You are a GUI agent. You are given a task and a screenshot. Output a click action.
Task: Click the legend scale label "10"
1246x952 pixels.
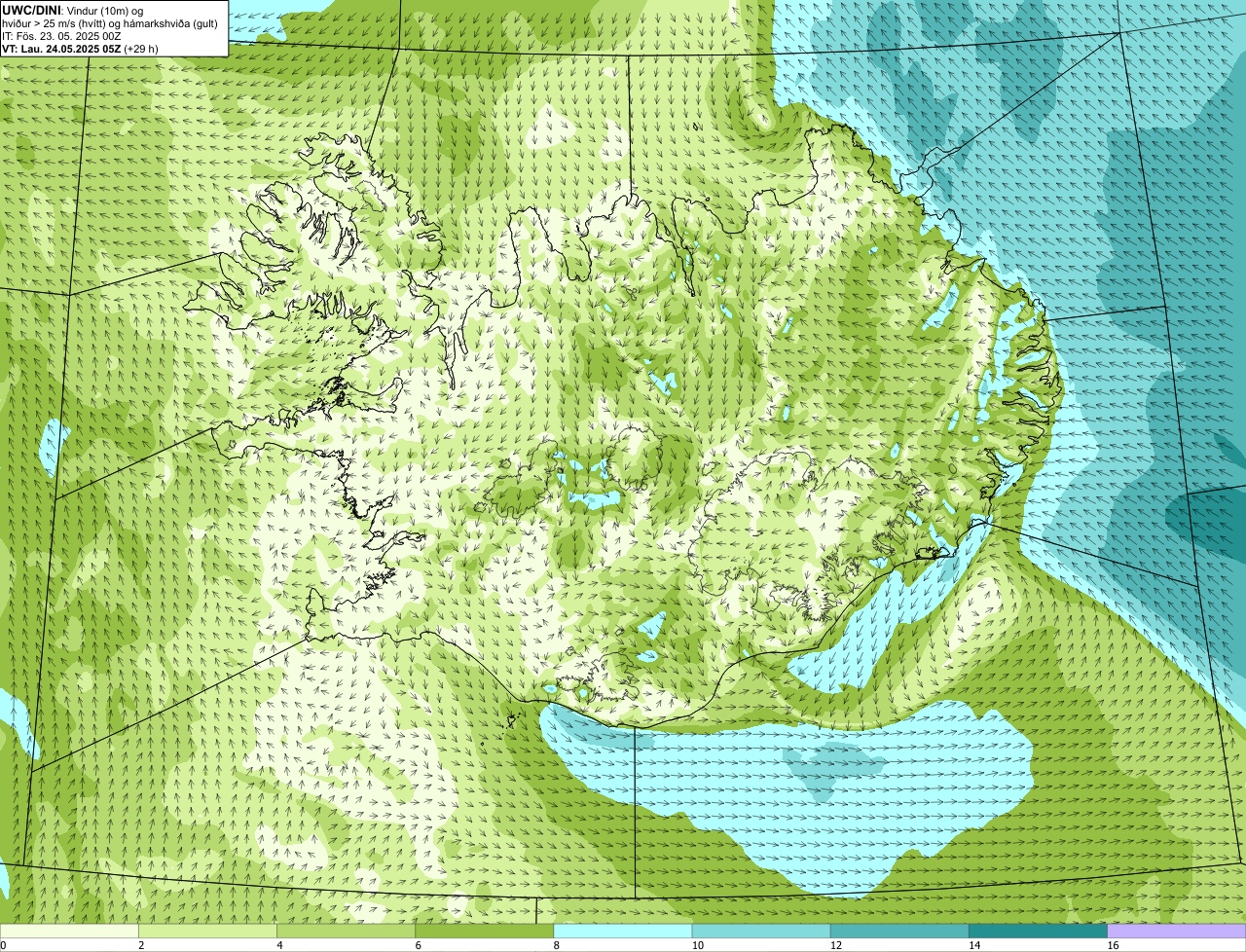point(697,945)
